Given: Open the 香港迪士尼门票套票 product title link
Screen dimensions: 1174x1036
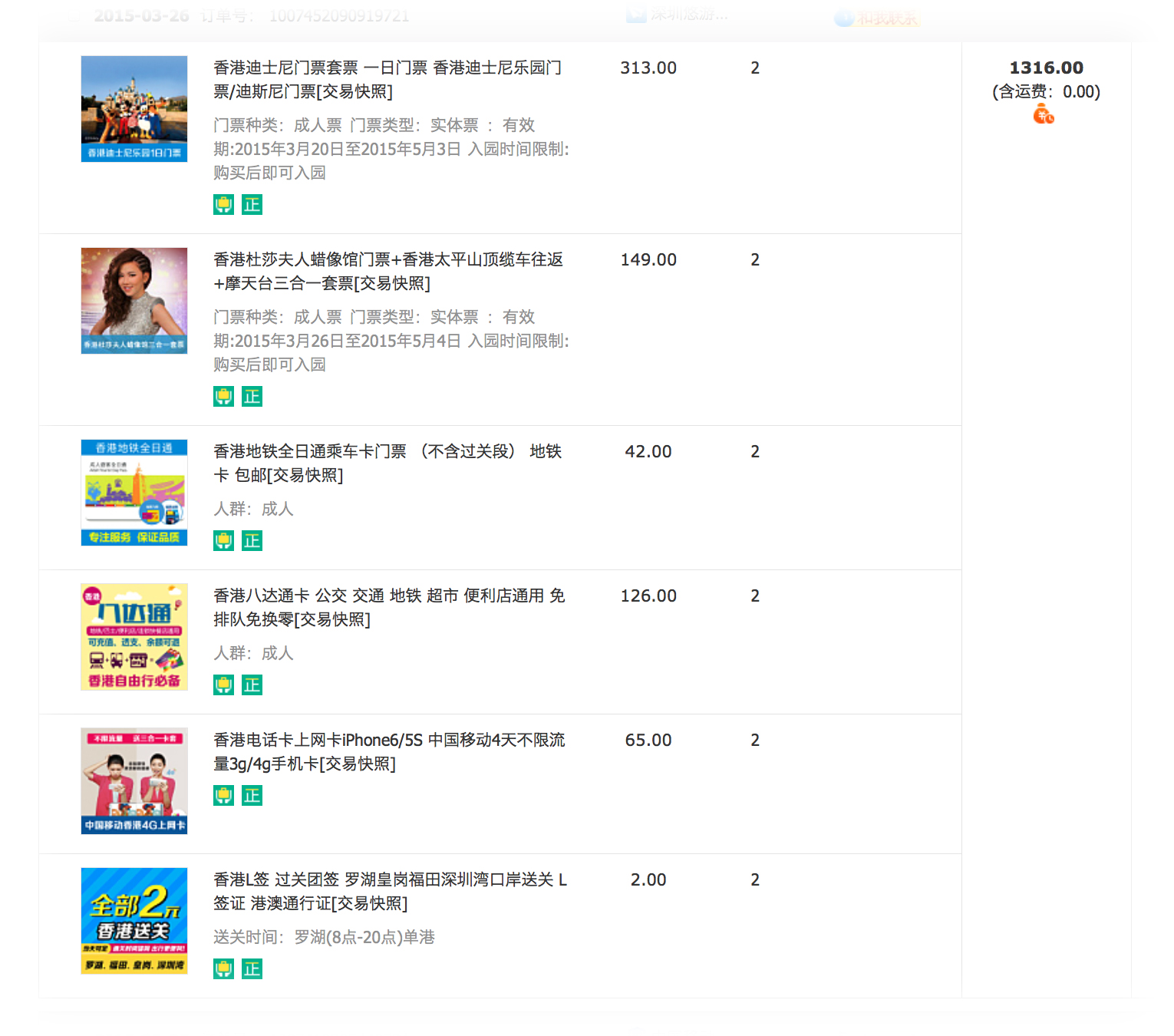Looking at the screenshot, I should pyautogui.click(x=387, y=80).
